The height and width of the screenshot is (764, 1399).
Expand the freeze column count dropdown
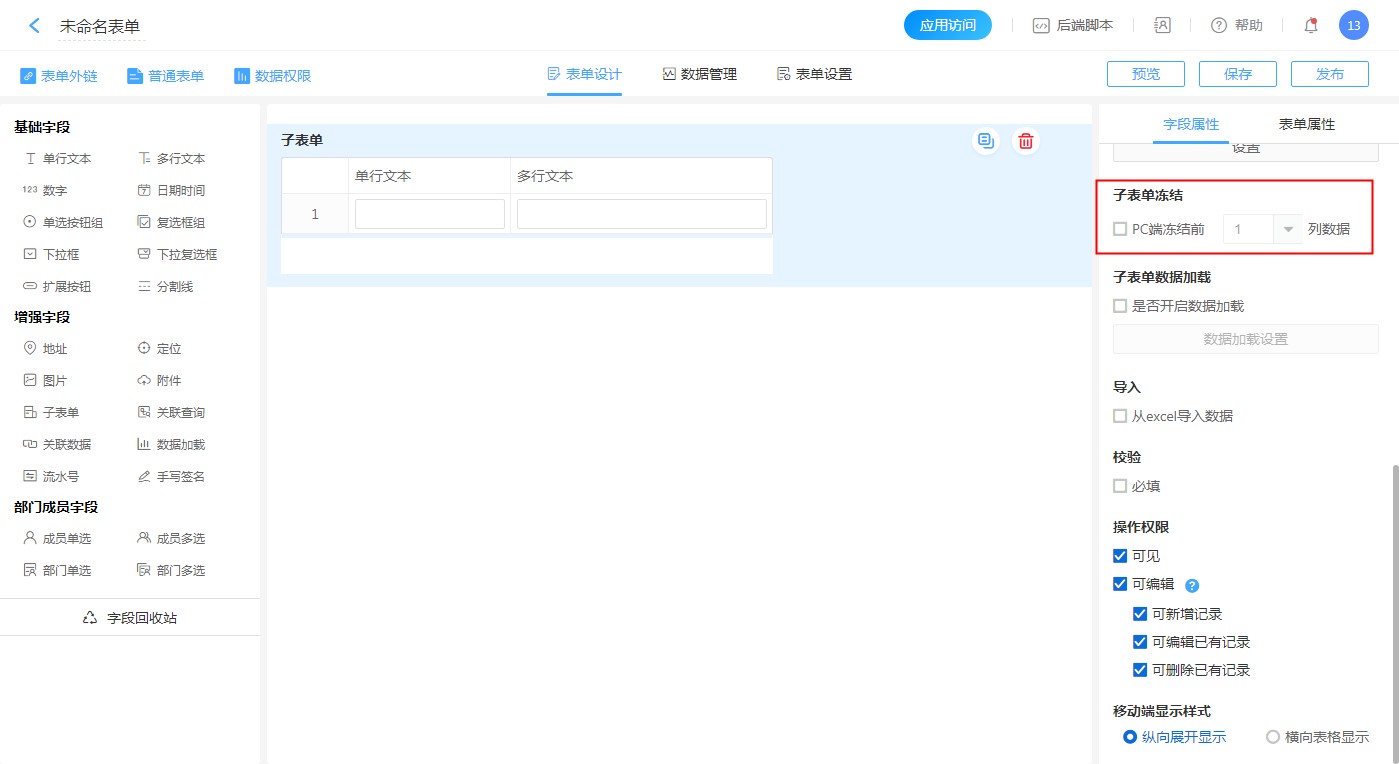(1288, 229)
